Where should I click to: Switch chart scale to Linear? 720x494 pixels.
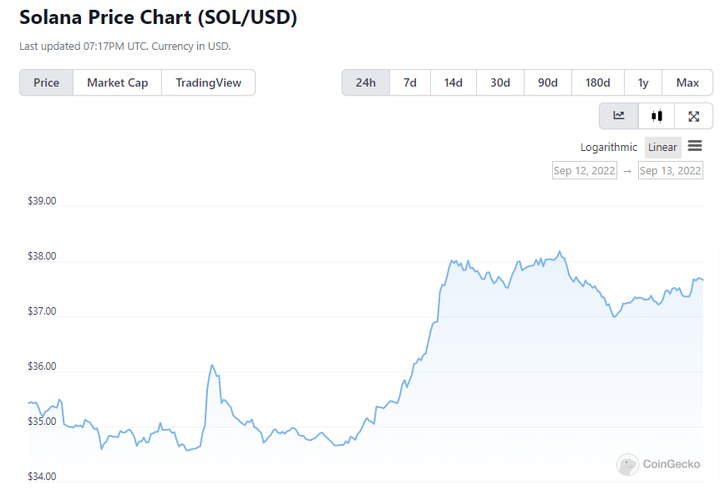[x=663, y=147]
